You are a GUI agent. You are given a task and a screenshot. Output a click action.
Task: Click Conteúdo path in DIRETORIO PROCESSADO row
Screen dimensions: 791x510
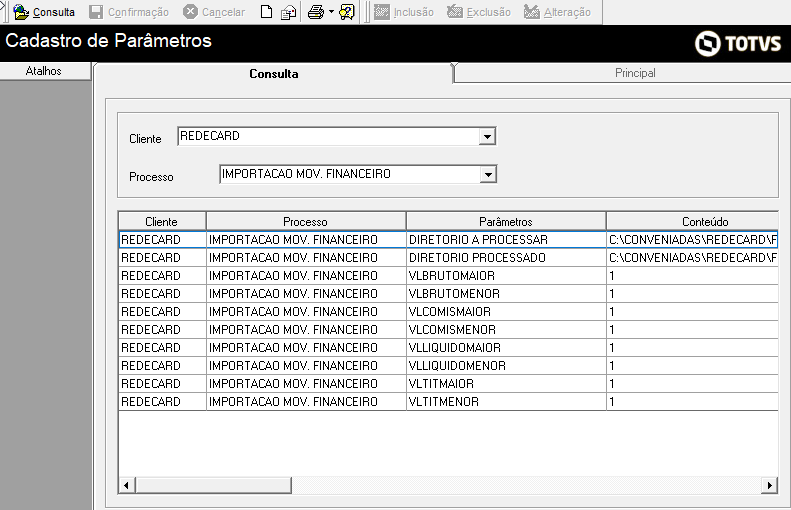click(x=692, y=258)
